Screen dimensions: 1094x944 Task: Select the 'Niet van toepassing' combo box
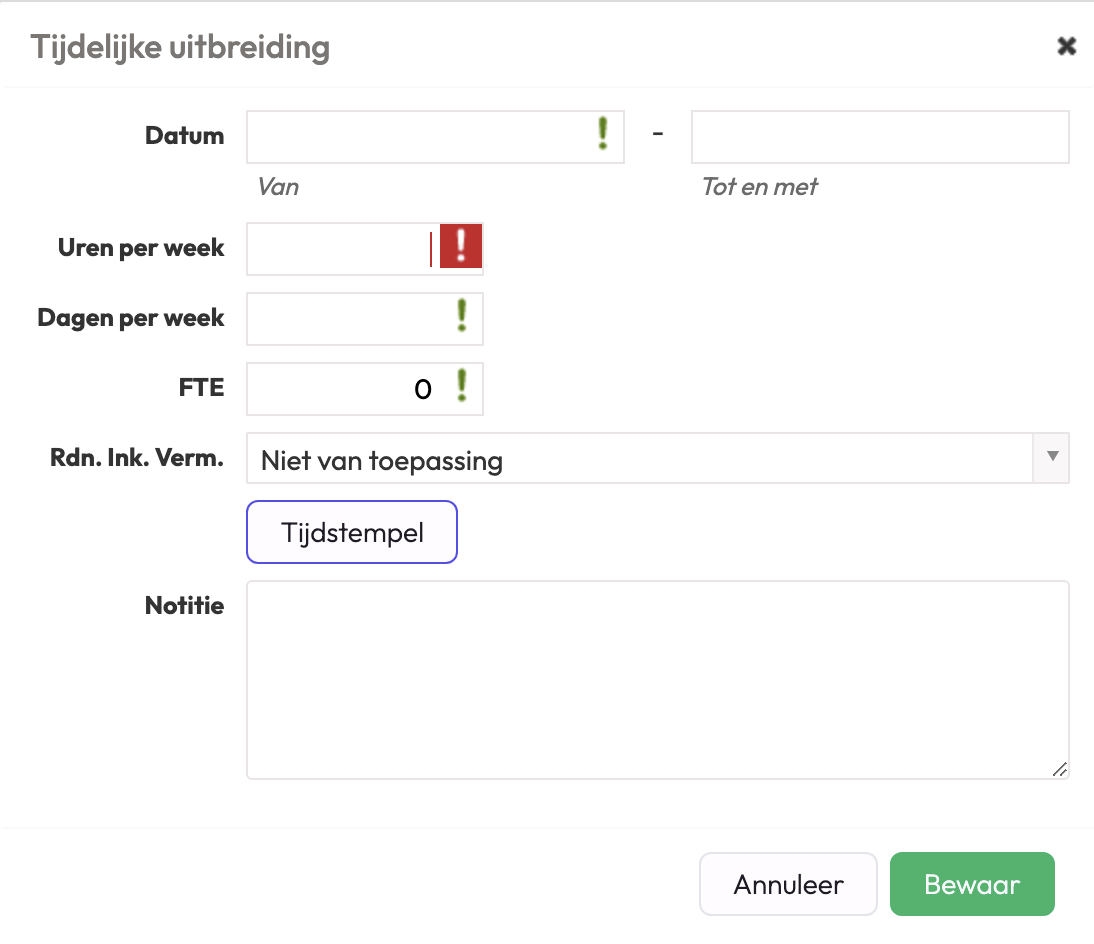click(640, 459)
